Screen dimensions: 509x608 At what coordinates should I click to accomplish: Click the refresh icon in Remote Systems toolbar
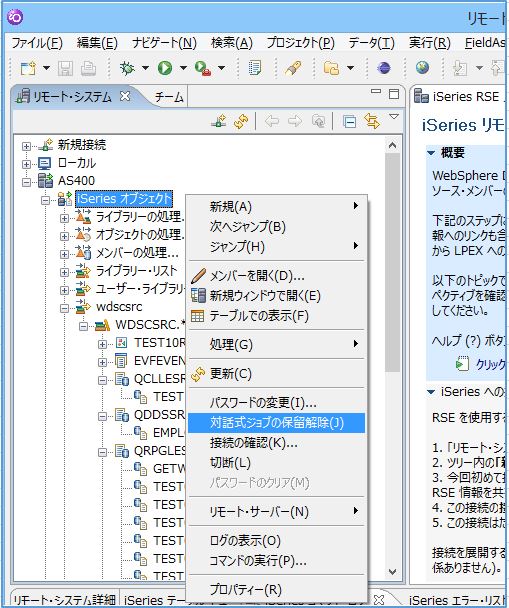(241, 121)
